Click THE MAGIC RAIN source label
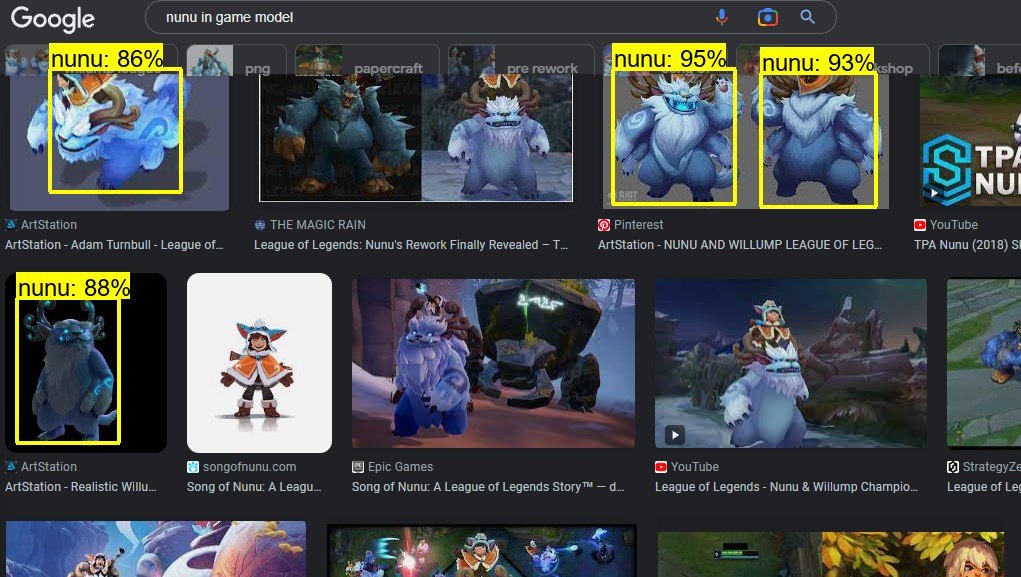The width and height of the screenshot is (1021, 577). pos(318,225)
